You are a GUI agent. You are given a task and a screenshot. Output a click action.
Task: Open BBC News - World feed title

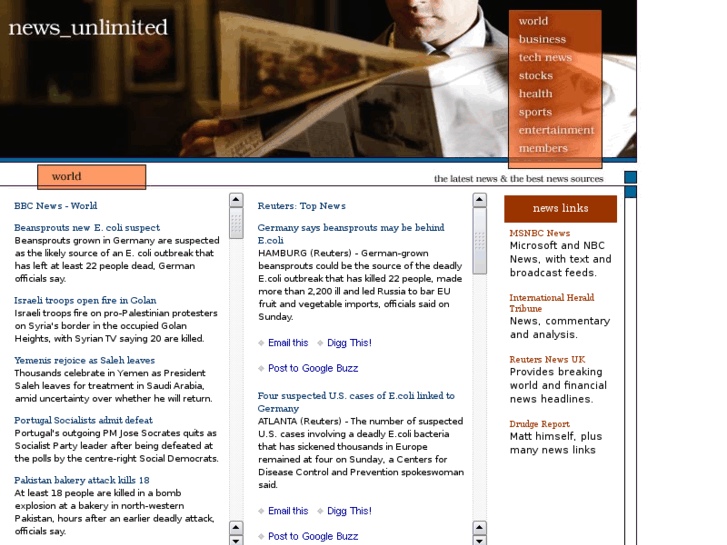[56, 206]
